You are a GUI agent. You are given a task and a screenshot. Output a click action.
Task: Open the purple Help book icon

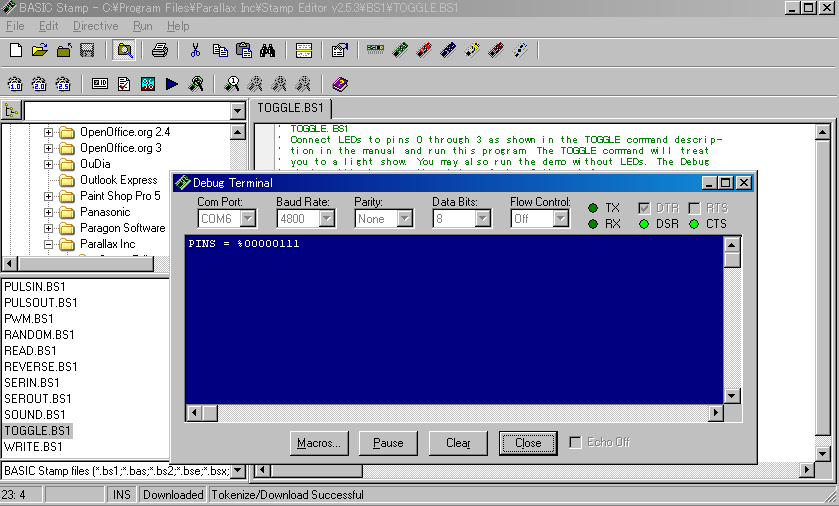[340, 84]
